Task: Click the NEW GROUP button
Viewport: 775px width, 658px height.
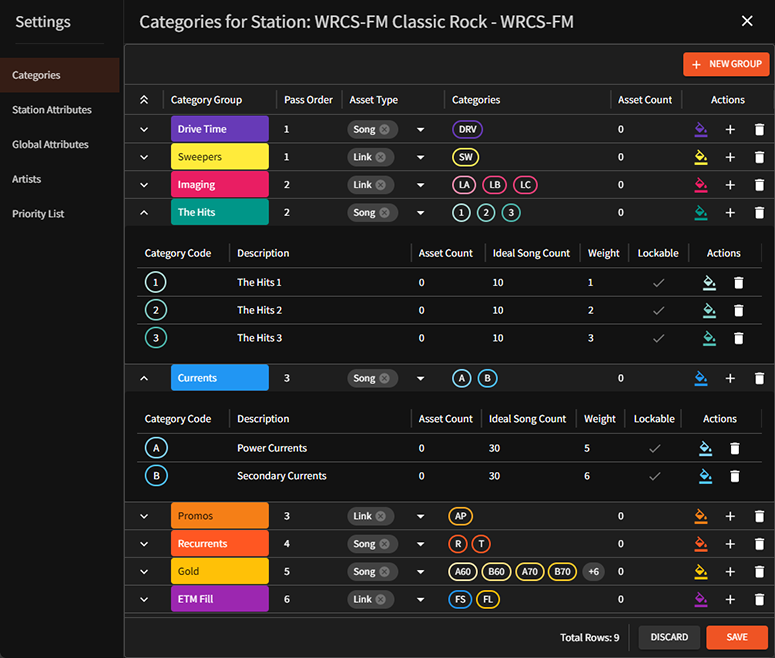Action: 726,64
